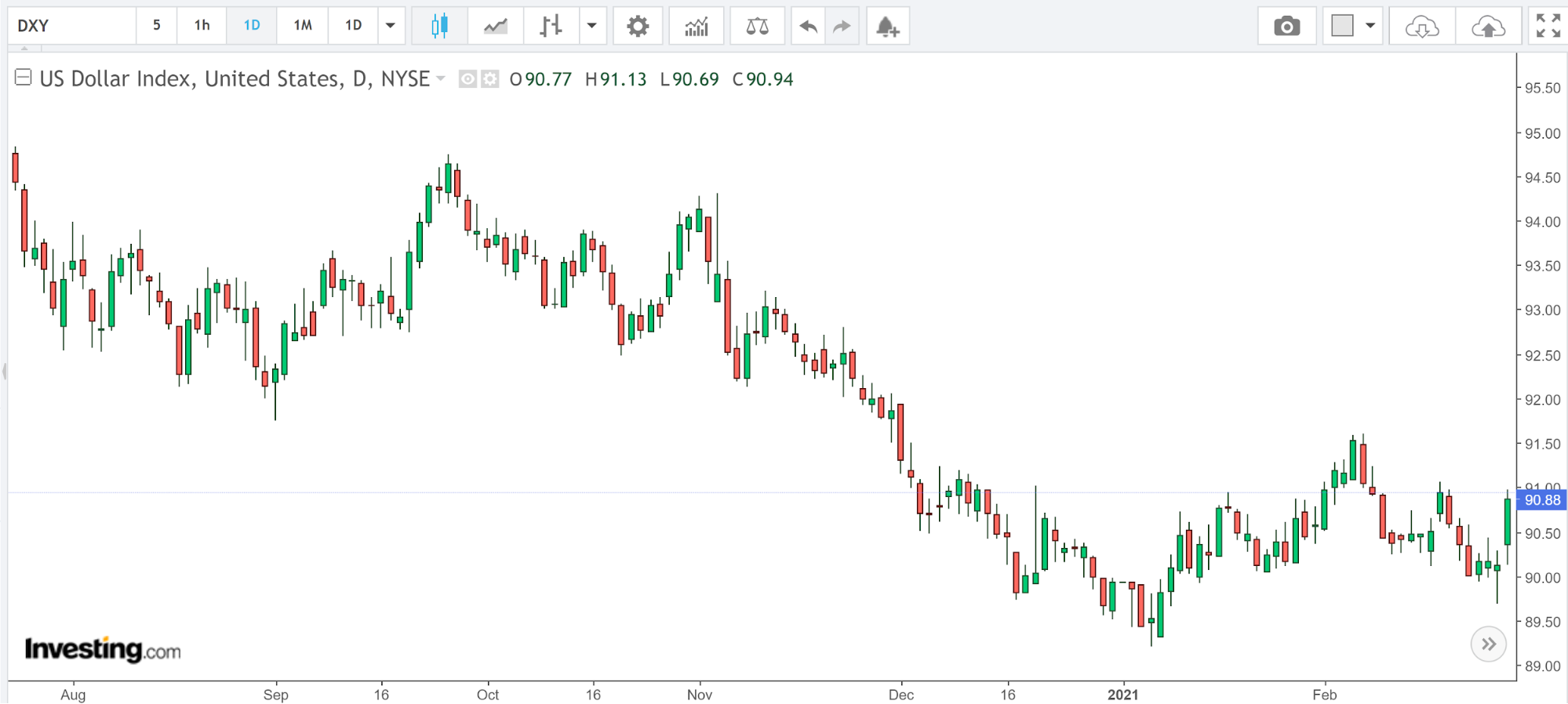Jump to latest bar with double-arrow button
The image size is (1568, 704).
click(x=1488, y=644)
